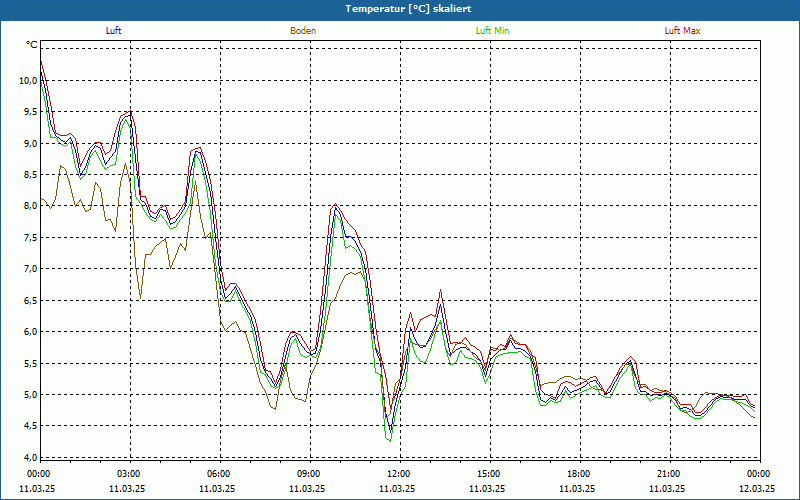Image resolution: width=800 pixels, height=500 pixels.
Task: Click the '6,0' y-axis value
Action: tap(31, 332)
